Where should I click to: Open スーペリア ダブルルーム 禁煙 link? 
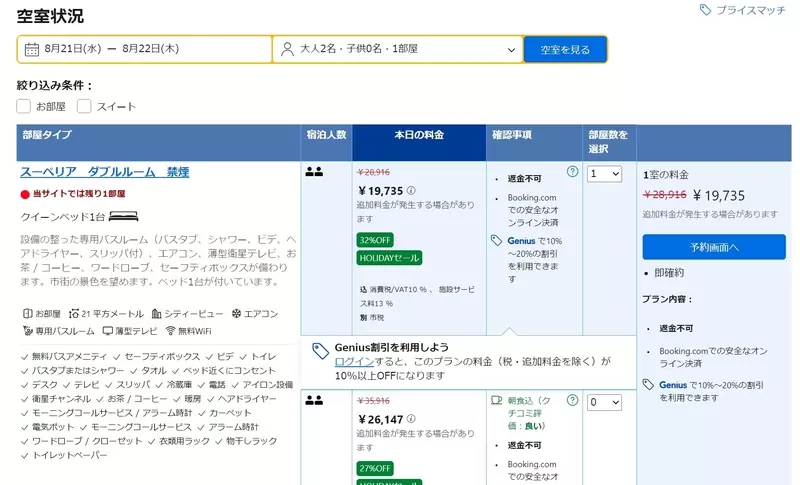tap(105, 172)
